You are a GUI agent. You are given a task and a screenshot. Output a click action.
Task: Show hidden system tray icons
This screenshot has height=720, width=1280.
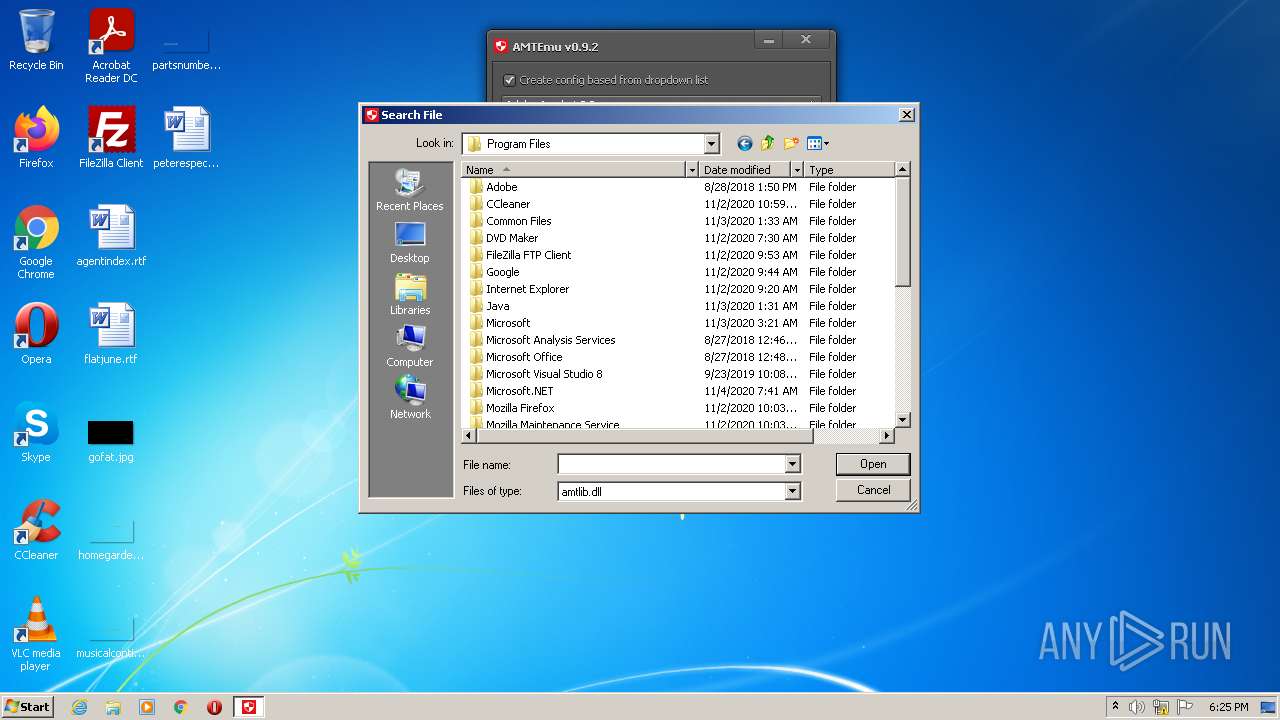[x=1115, y=707]
